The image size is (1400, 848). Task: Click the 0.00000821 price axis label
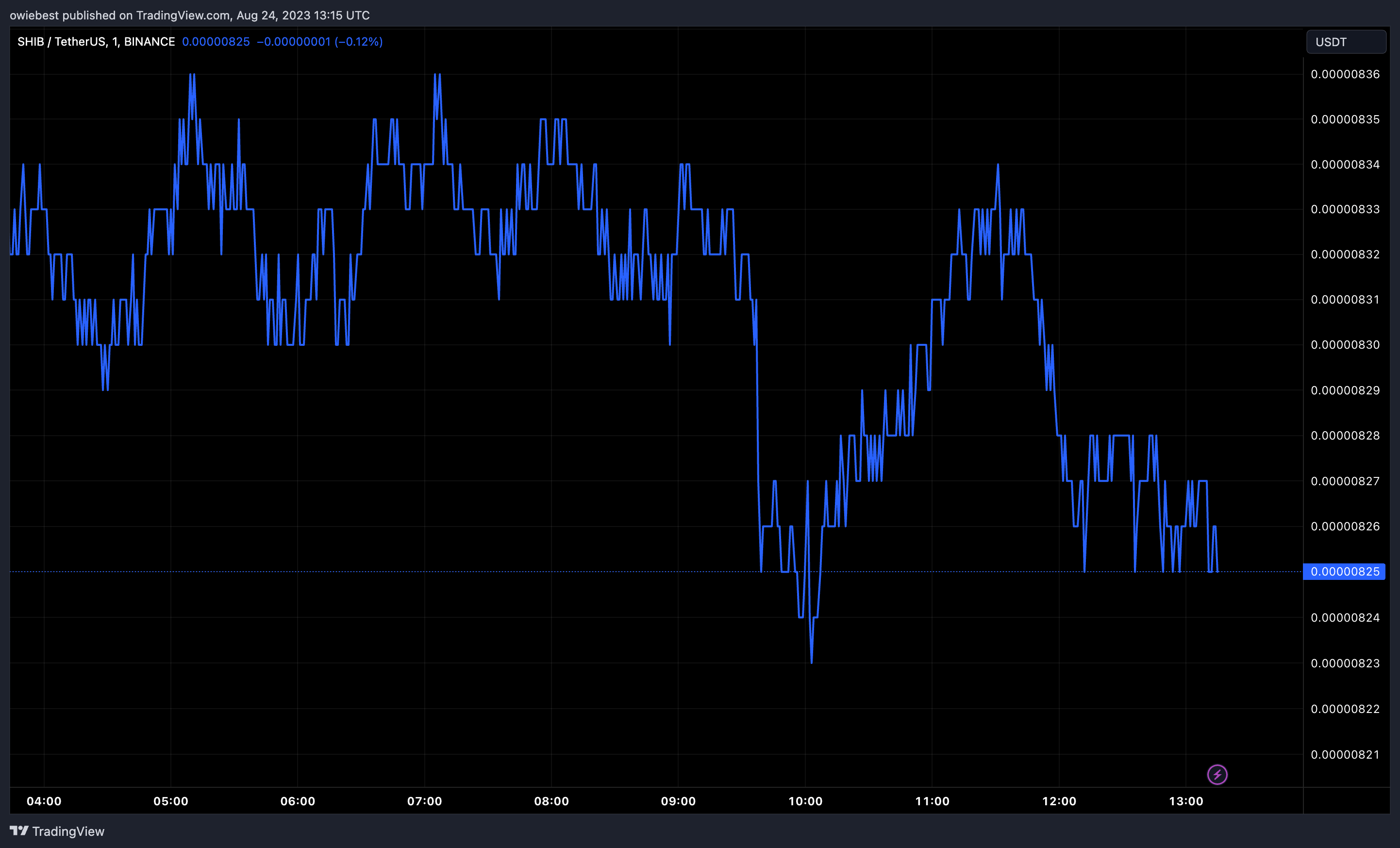[1345, 754]
